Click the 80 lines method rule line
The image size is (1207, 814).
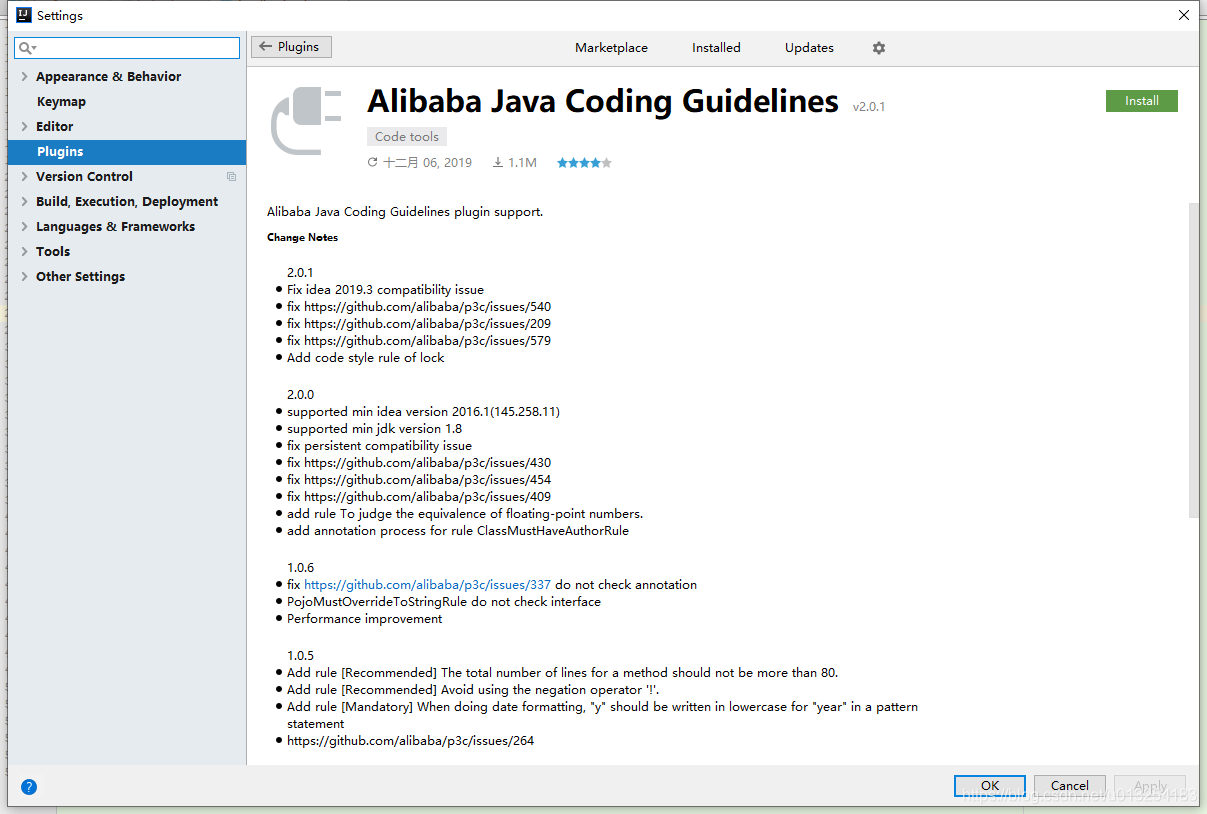point(562,673)
